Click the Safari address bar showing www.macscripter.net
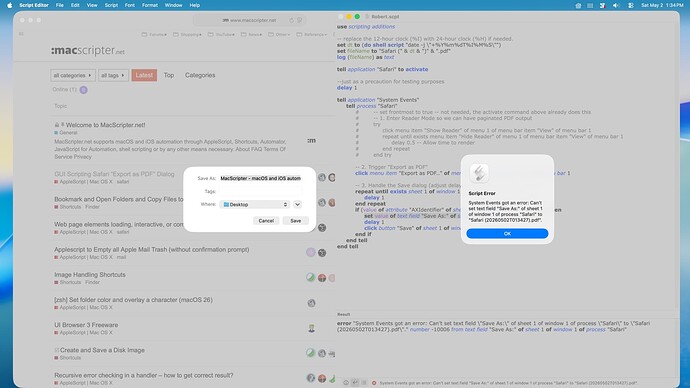 pos(250,20)
